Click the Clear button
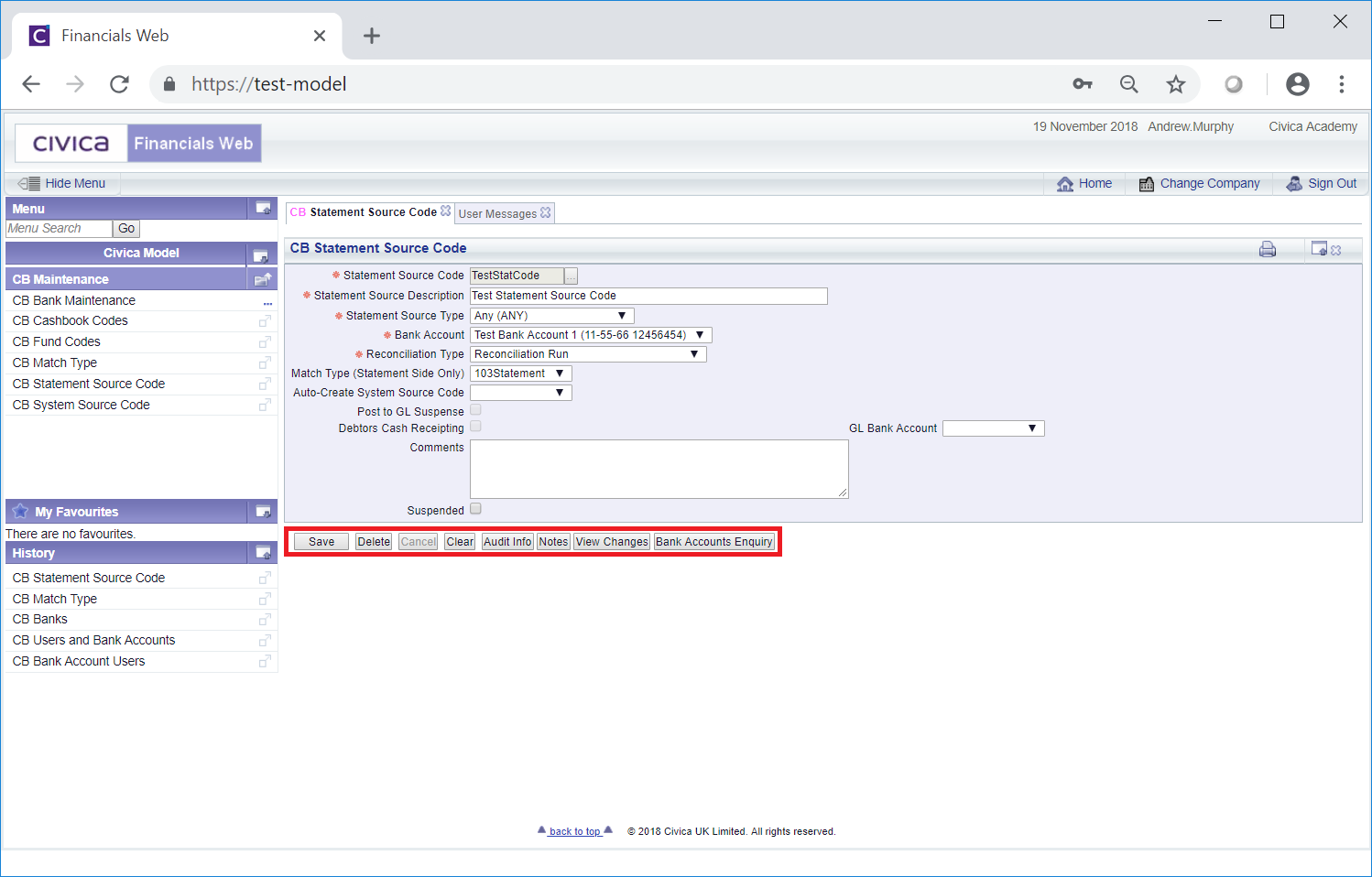This screenshot has height=877, width=1372. [x=460, y=542]
